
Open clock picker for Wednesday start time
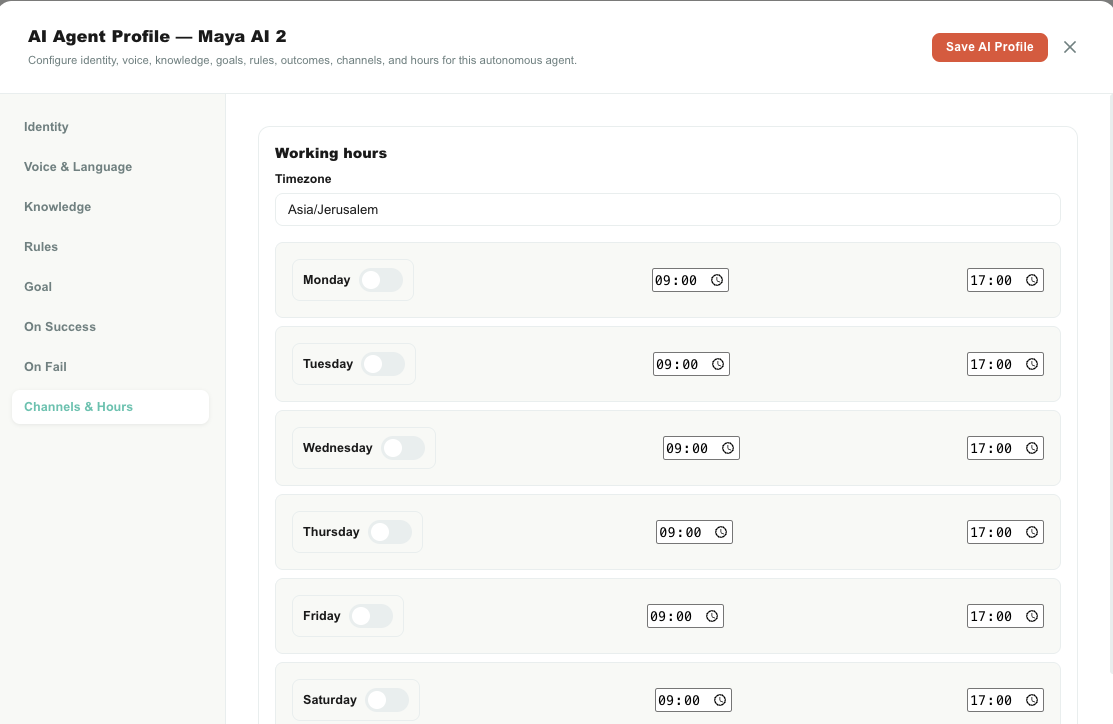[728, 448]
